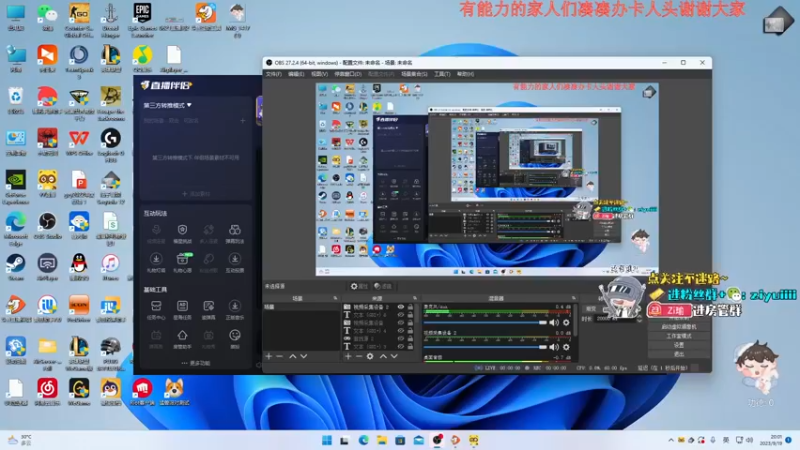The height and width of the screenshot is (450, 800).
Task: Hide the 文本 (GDI+) 3 source eye
Action: (401, 346)
